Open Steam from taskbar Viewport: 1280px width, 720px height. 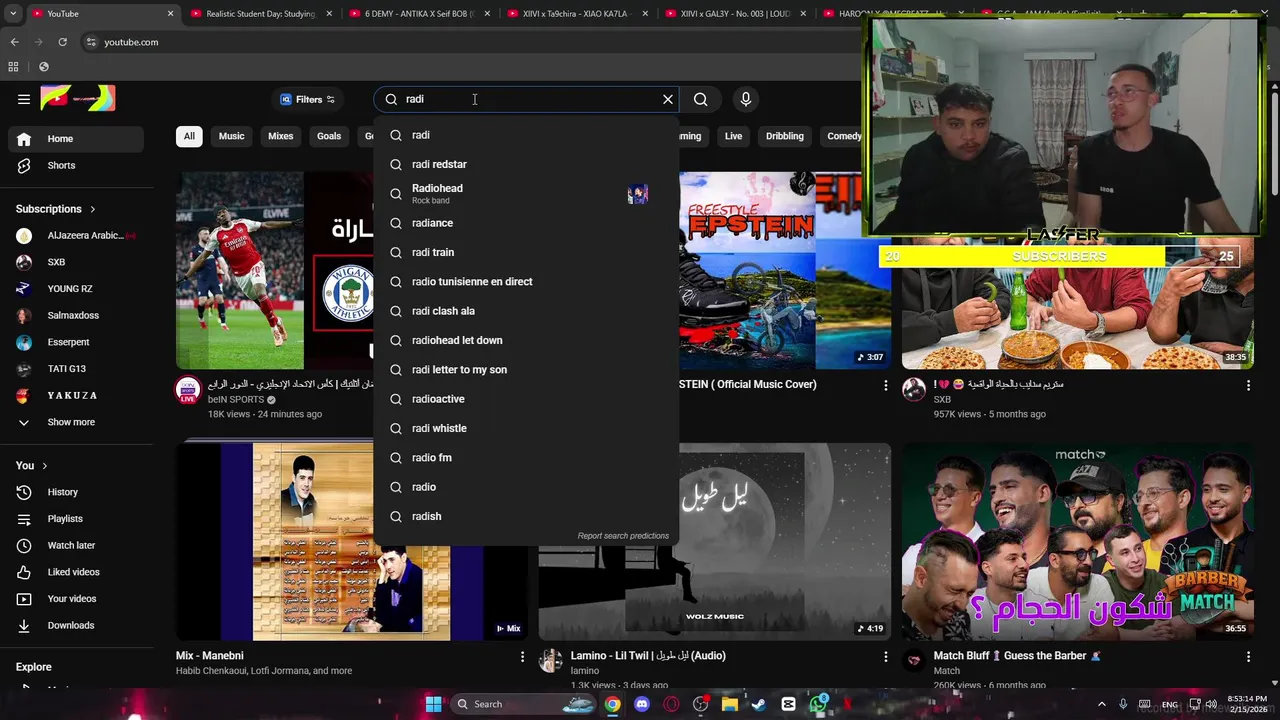[x=759, y=704]
